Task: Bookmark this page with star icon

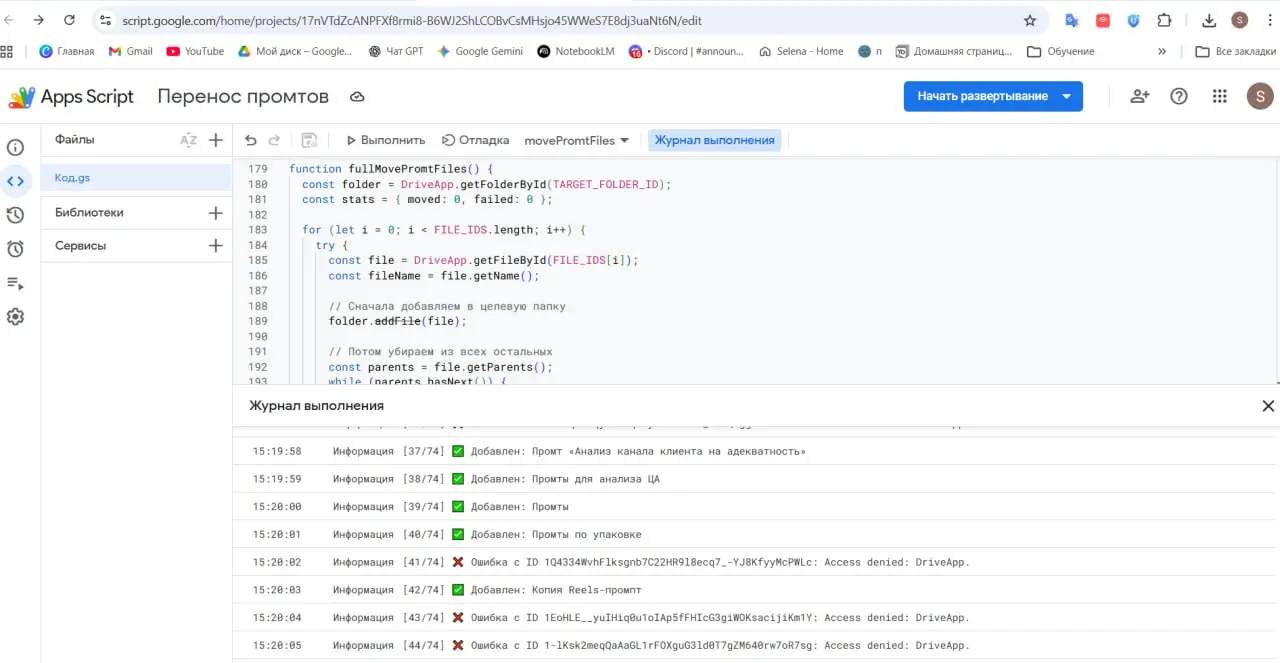Action: click(x=1030, y=20)
